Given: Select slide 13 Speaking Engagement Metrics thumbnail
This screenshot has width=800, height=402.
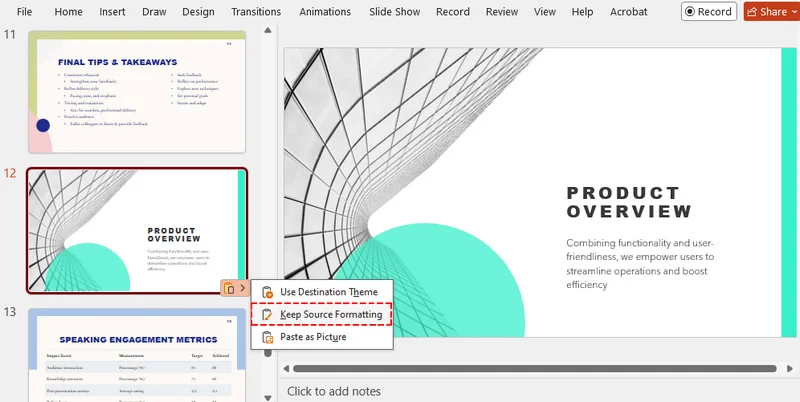Looking at the screenshot, I should click(137, 355).
